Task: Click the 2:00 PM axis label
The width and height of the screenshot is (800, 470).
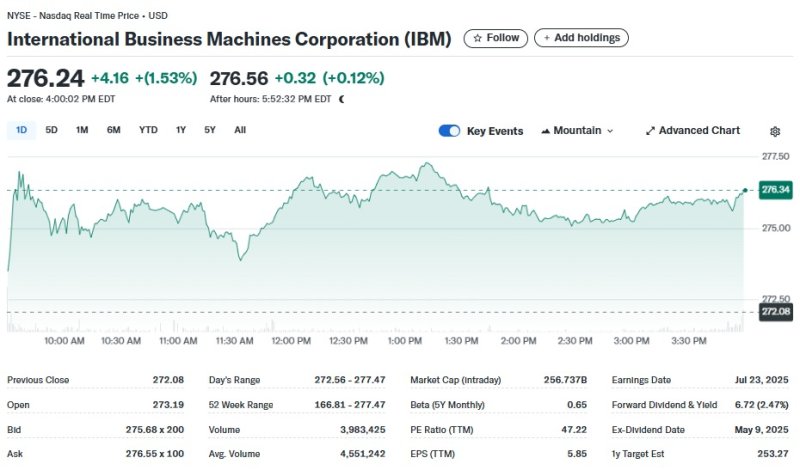Action: 518,341
